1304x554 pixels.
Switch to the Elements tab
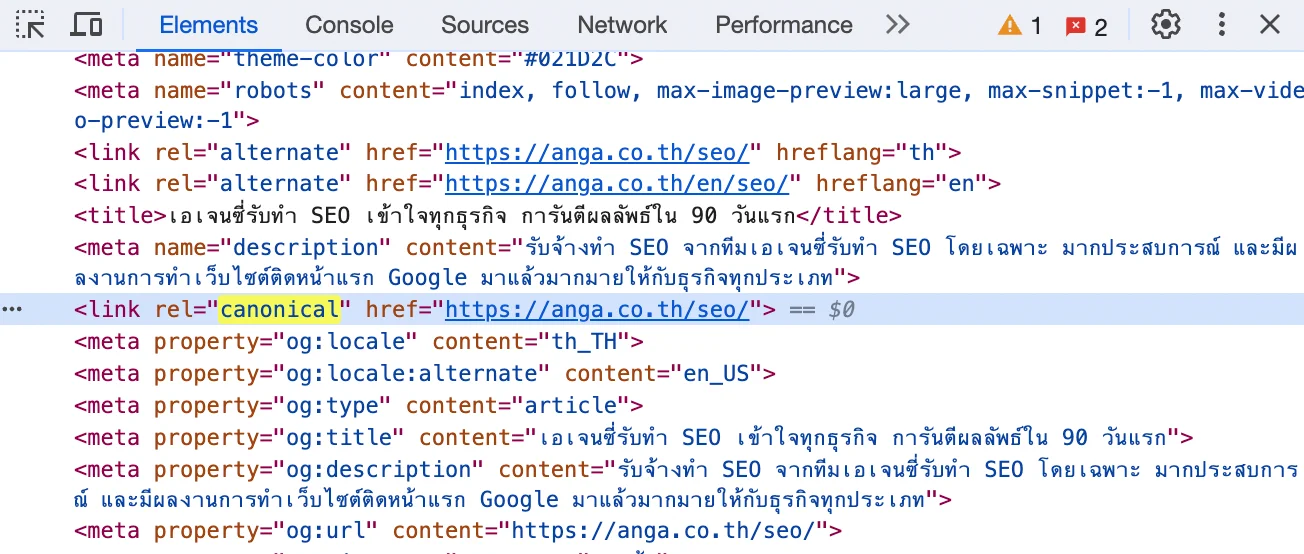(208, 25)
